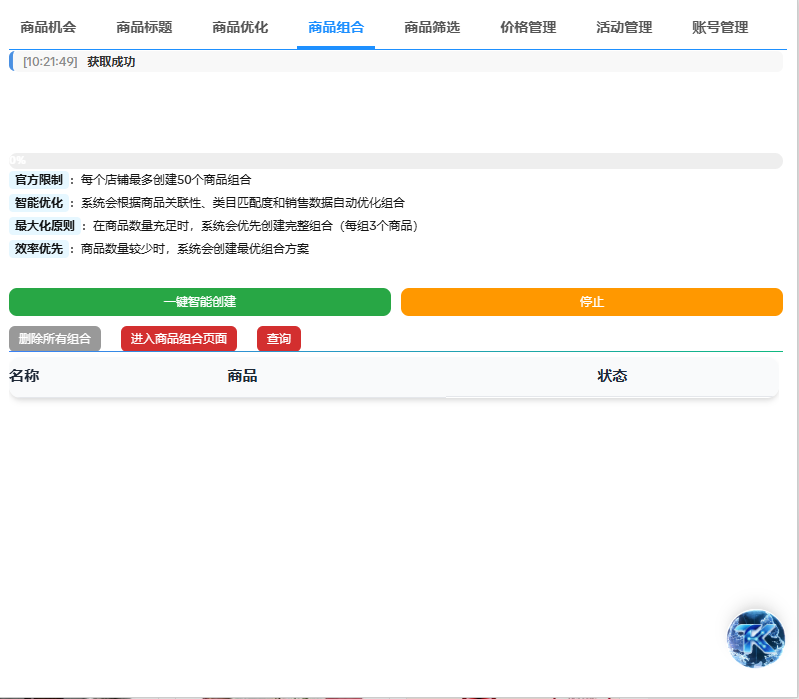Screen dimensions: 799x699
Task: Switch to the 商品标题 tab
Action: pyautogui.click(x=144, y=27)
